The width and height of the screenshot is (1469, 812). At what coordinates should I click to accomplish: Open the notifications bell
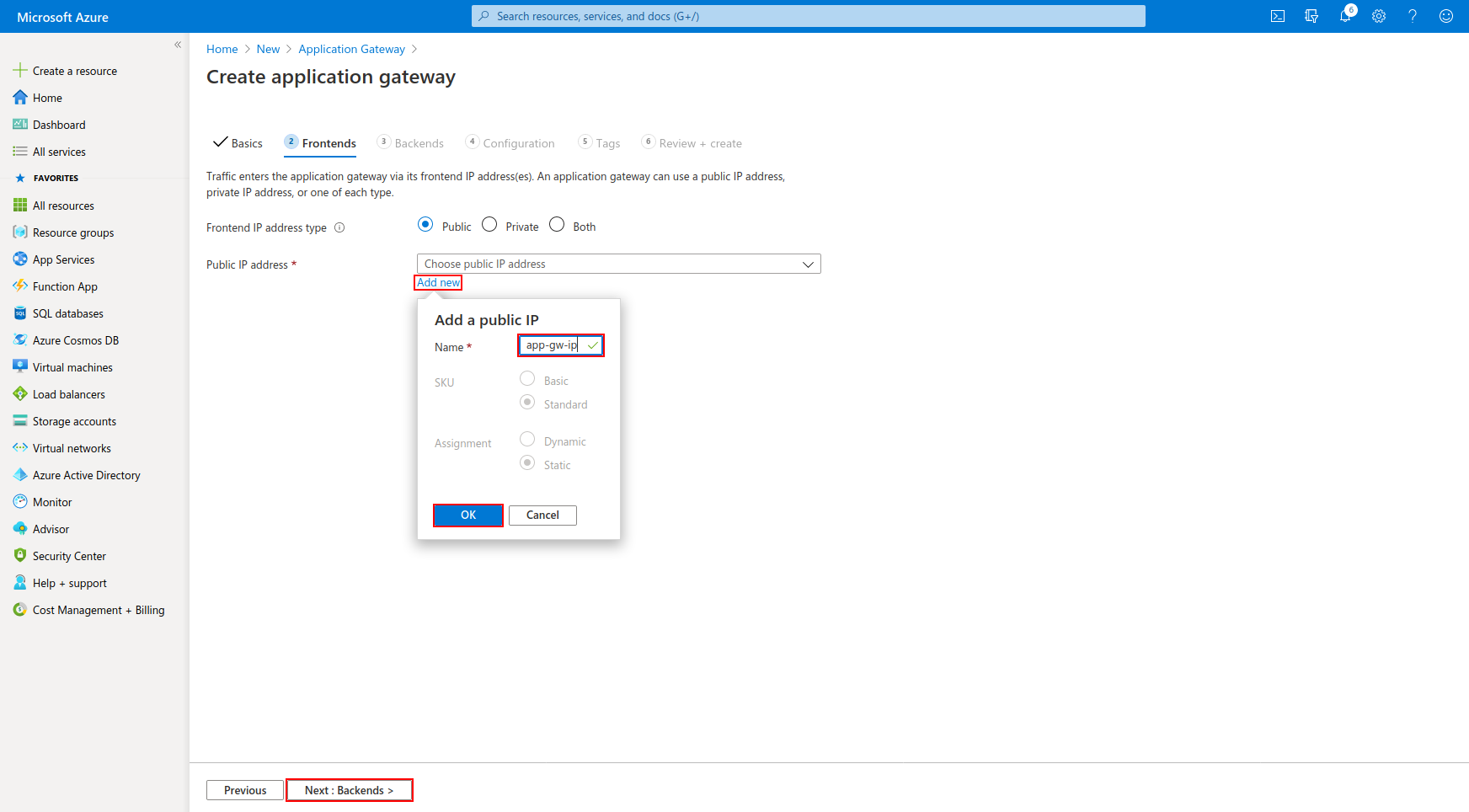[1345, 16]
